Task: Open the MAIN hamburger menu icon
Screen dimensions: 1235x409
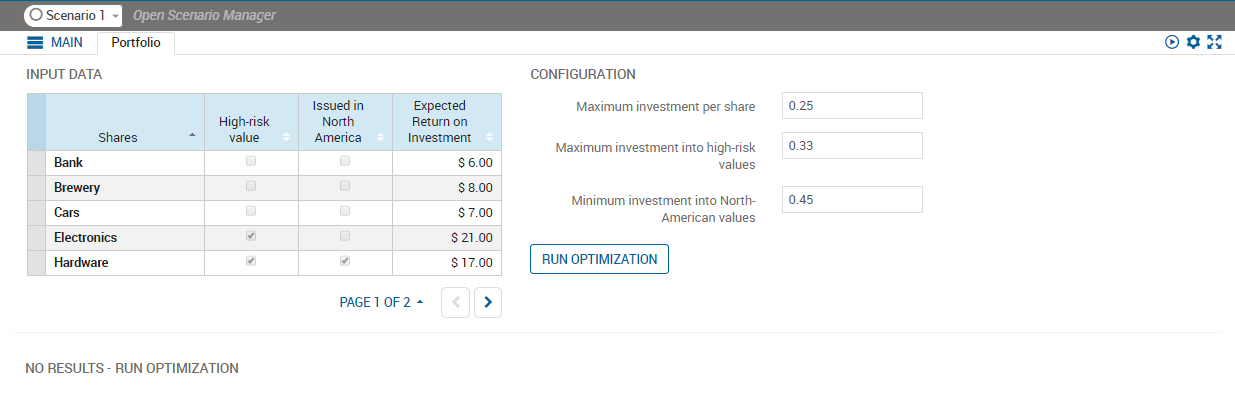Action: click(35, 43)
